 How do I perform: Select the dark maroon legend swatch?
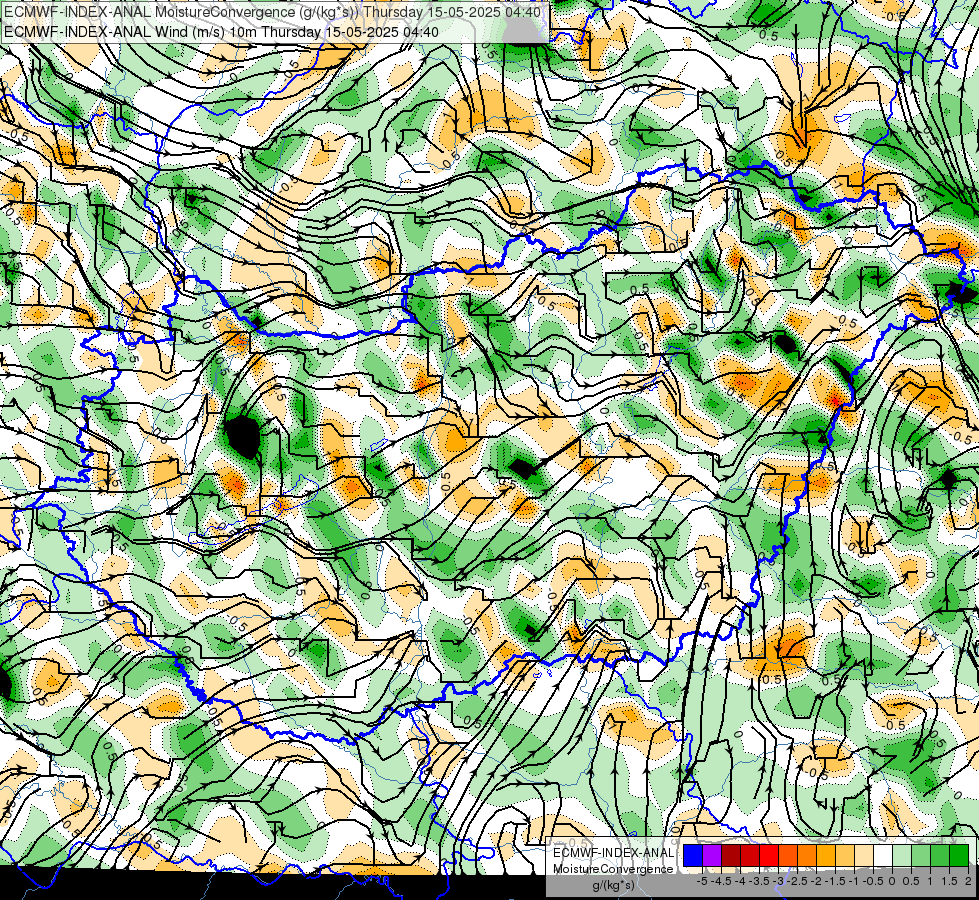[731, 855]
